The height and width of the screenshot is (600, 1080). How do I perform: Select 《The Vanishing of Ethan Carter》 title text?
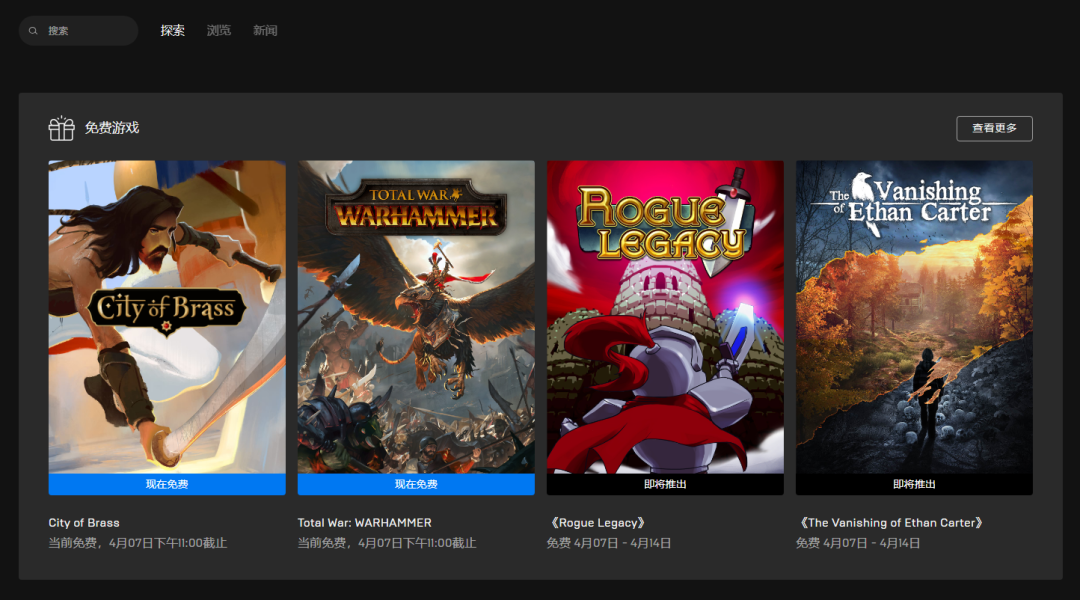point(891,523)
